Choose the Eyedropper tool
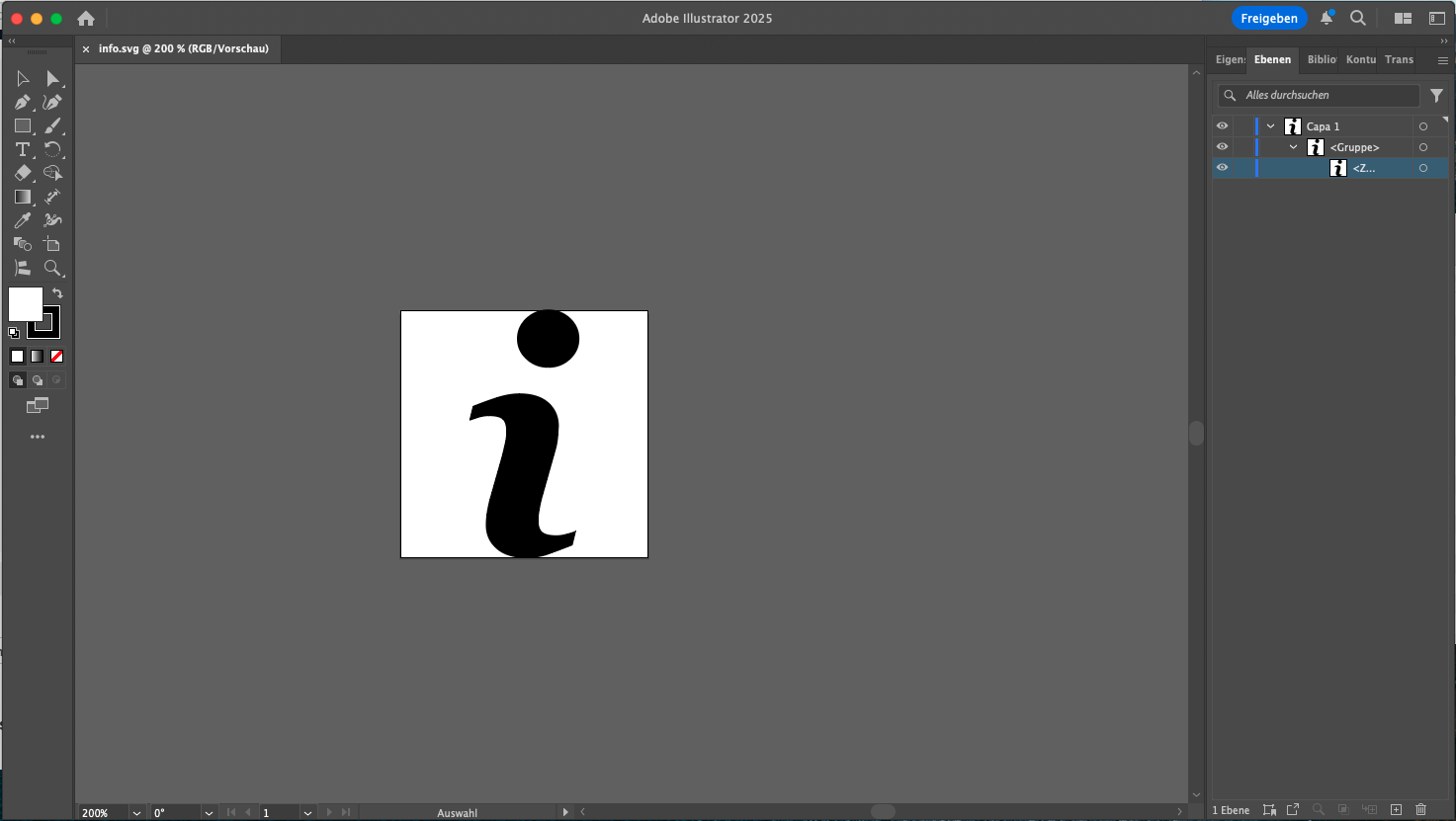The image size is (1456, 821). [23, 220]
